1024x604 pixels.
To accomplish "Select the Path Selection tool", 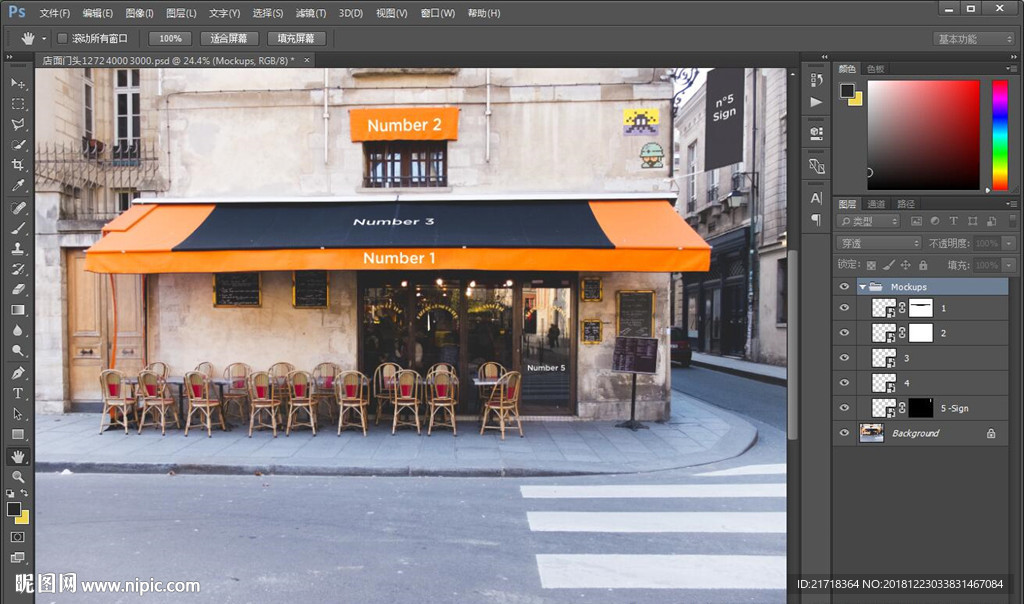I will coord(18,414).
